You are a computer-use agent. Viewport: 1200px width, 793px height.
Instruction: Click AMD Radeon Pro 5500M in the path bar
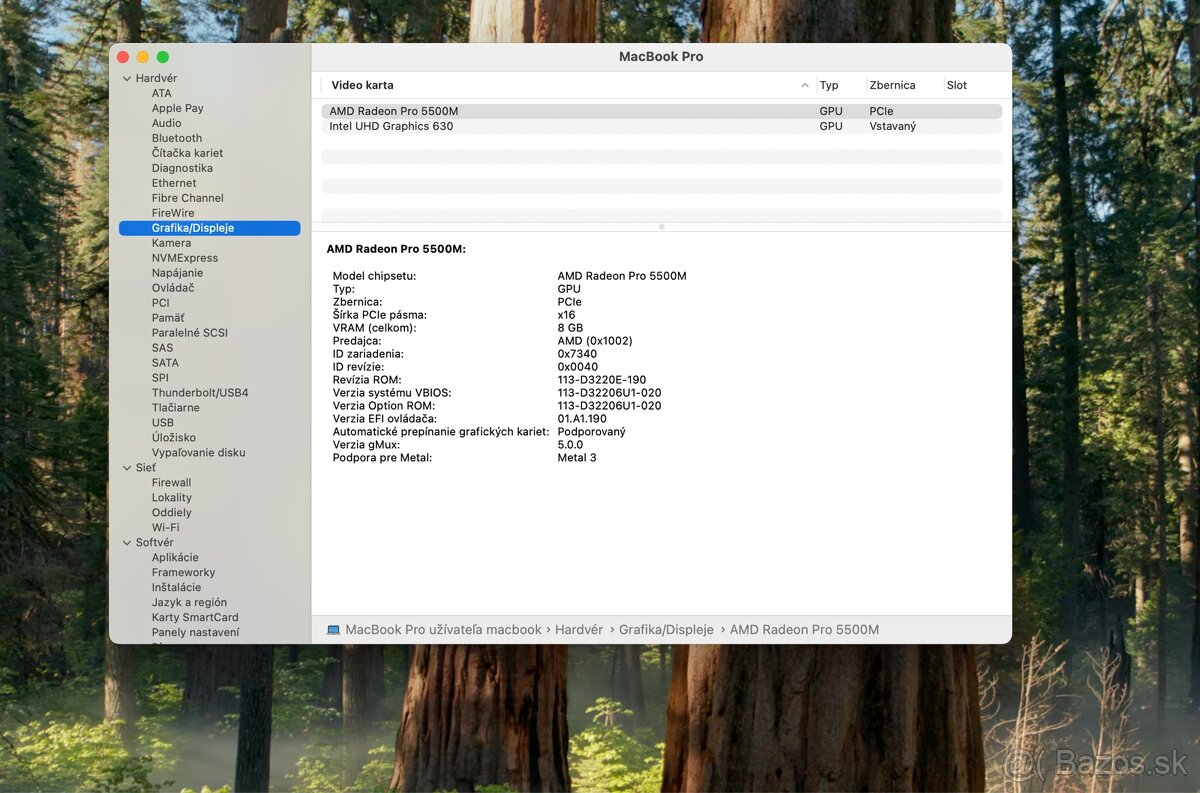[x=804, y=630]
